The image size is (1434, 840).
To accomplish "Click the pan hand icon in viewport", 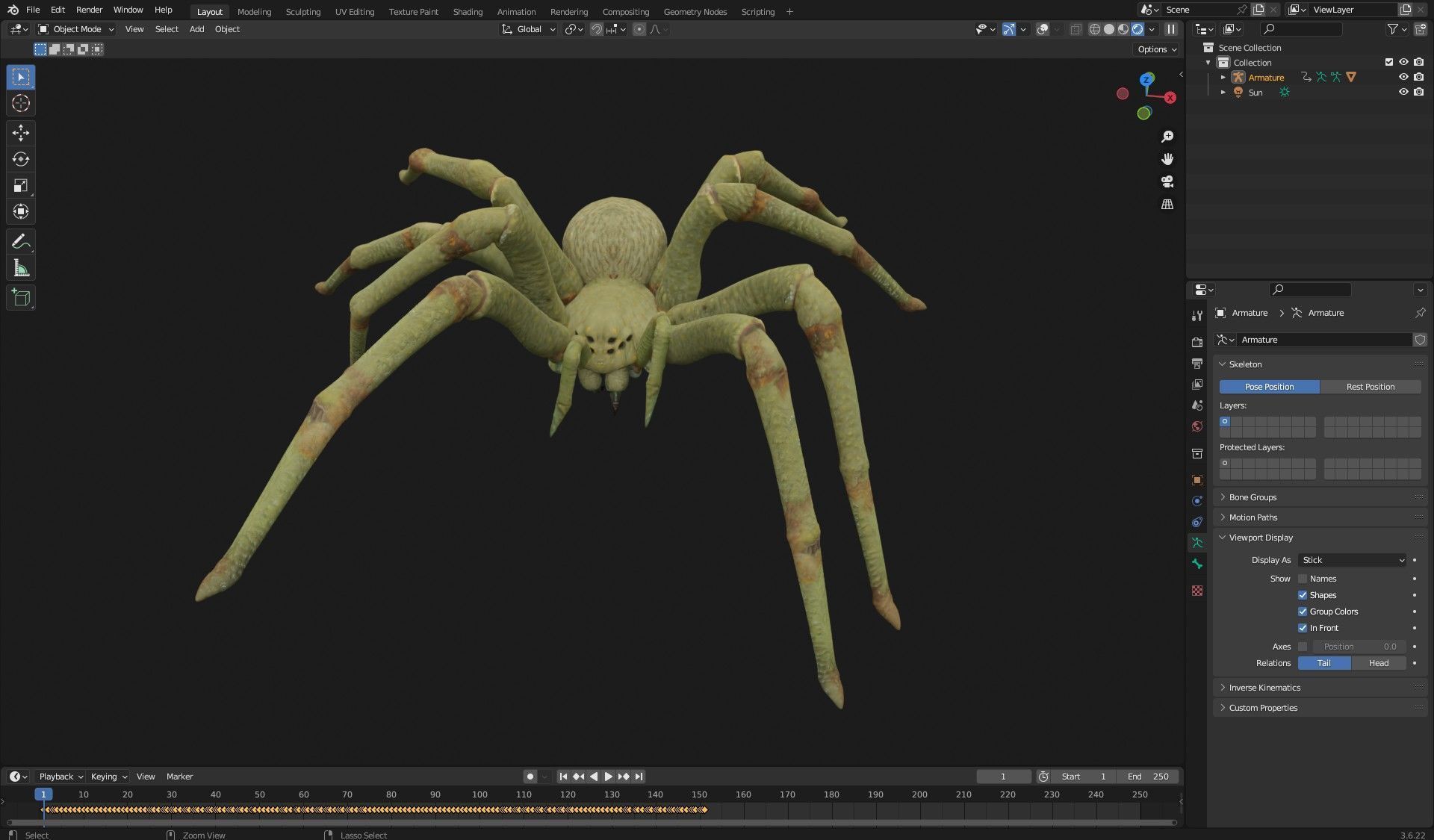I will point(1167,159).
